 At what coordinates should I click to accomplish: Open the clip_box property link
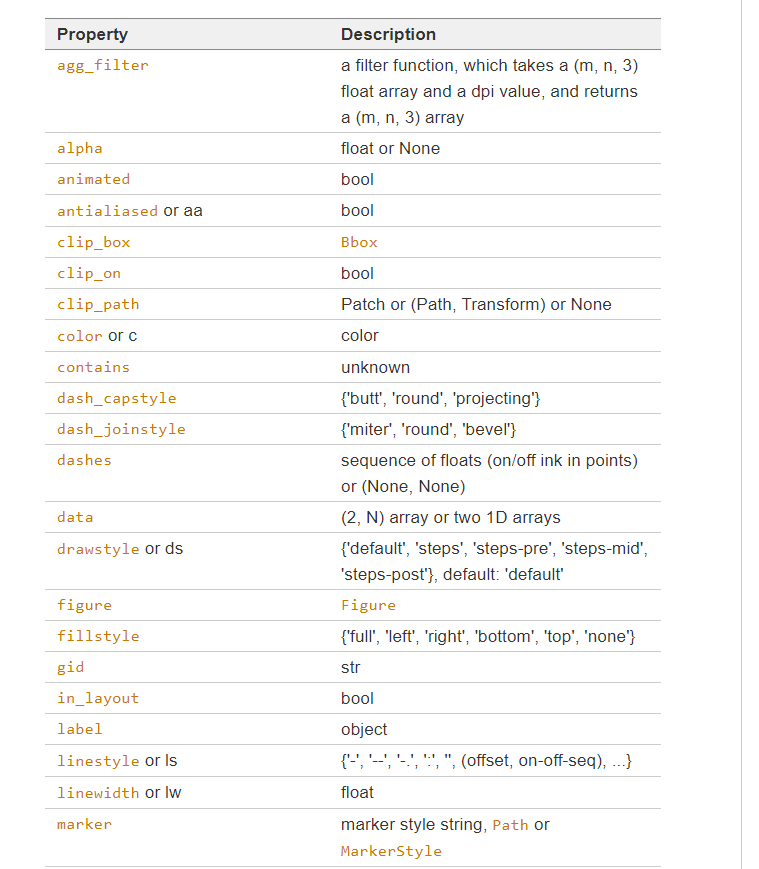click(x=93, y=242)
